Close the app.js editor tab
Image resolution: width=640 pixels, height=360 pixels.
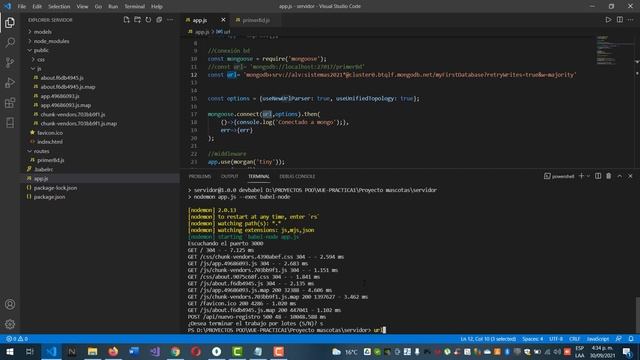point(223,20)
